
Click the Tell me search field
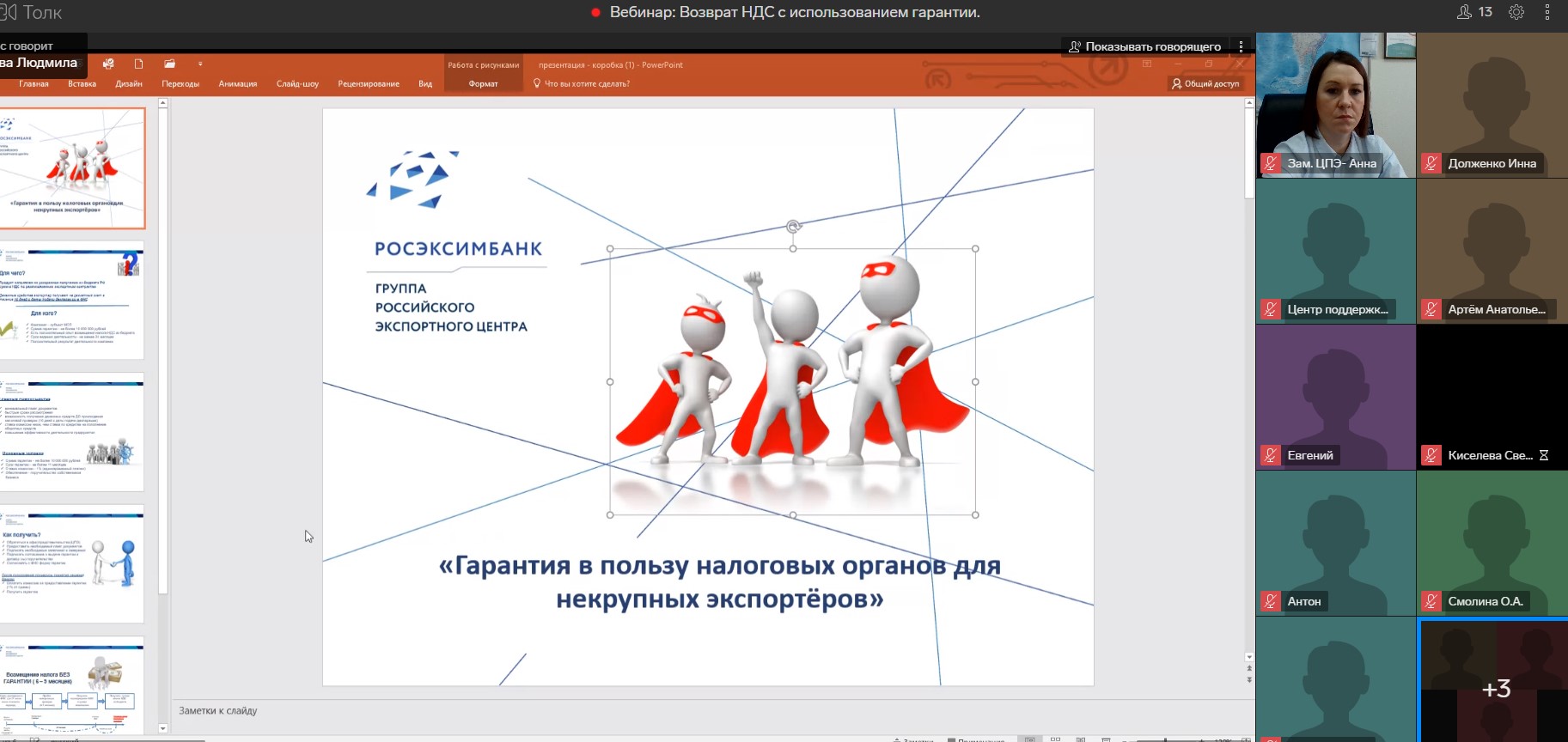tap(582, 84)
